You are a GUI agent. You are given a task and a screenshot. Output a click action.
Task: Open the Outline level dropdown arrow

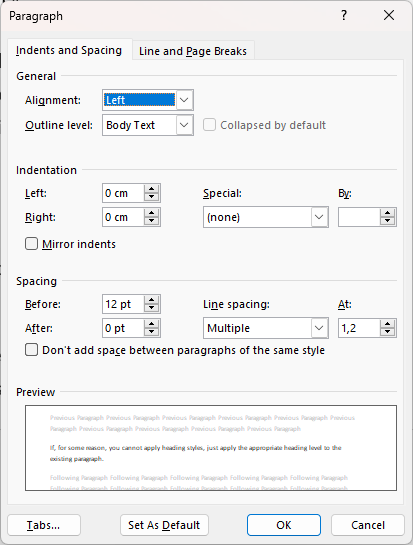[184, 125]
